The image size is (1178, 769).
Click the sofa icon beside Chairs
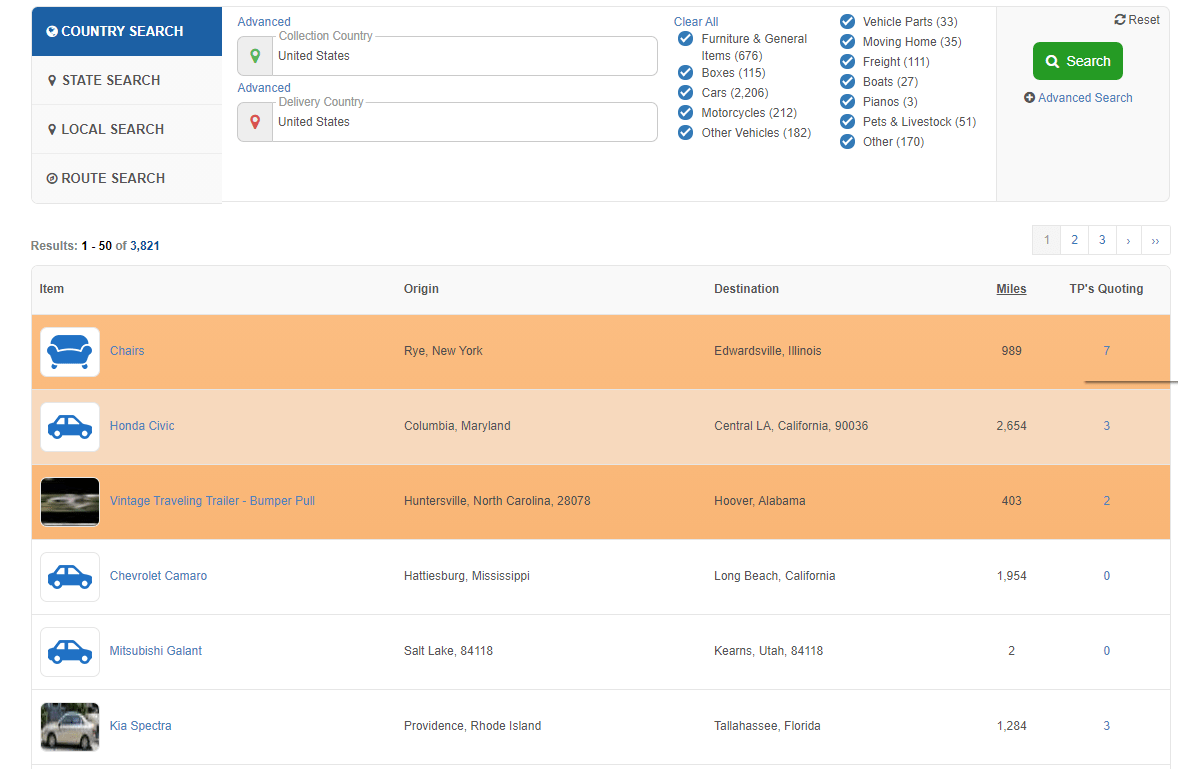click(70, 352)
